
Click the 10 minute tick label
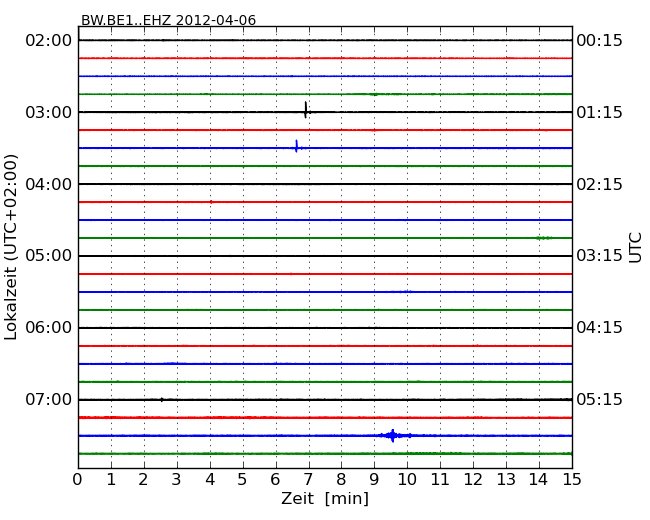click(407, 480)
